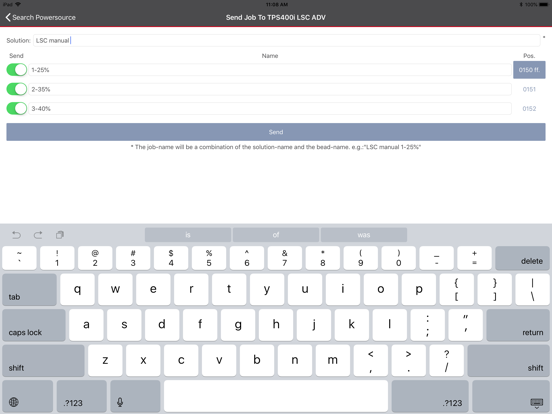Tap the letter m key
Screen dimensions: 552x414
[333, 361]
